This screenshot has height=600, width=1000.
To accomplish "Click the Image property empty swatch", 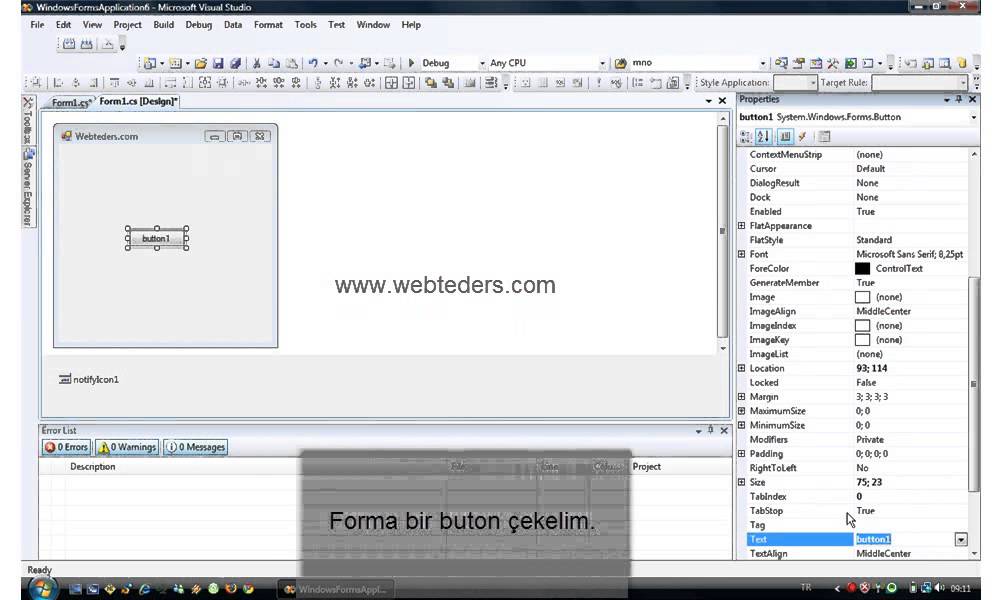I will pyautogui.click(x=862, y=297).
